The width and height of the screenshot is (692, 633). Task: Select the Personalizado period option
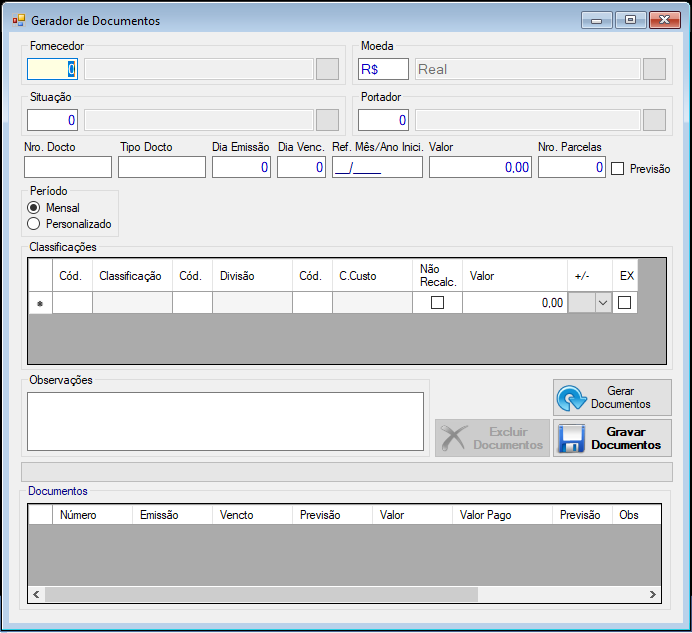[x=34, y=224]
